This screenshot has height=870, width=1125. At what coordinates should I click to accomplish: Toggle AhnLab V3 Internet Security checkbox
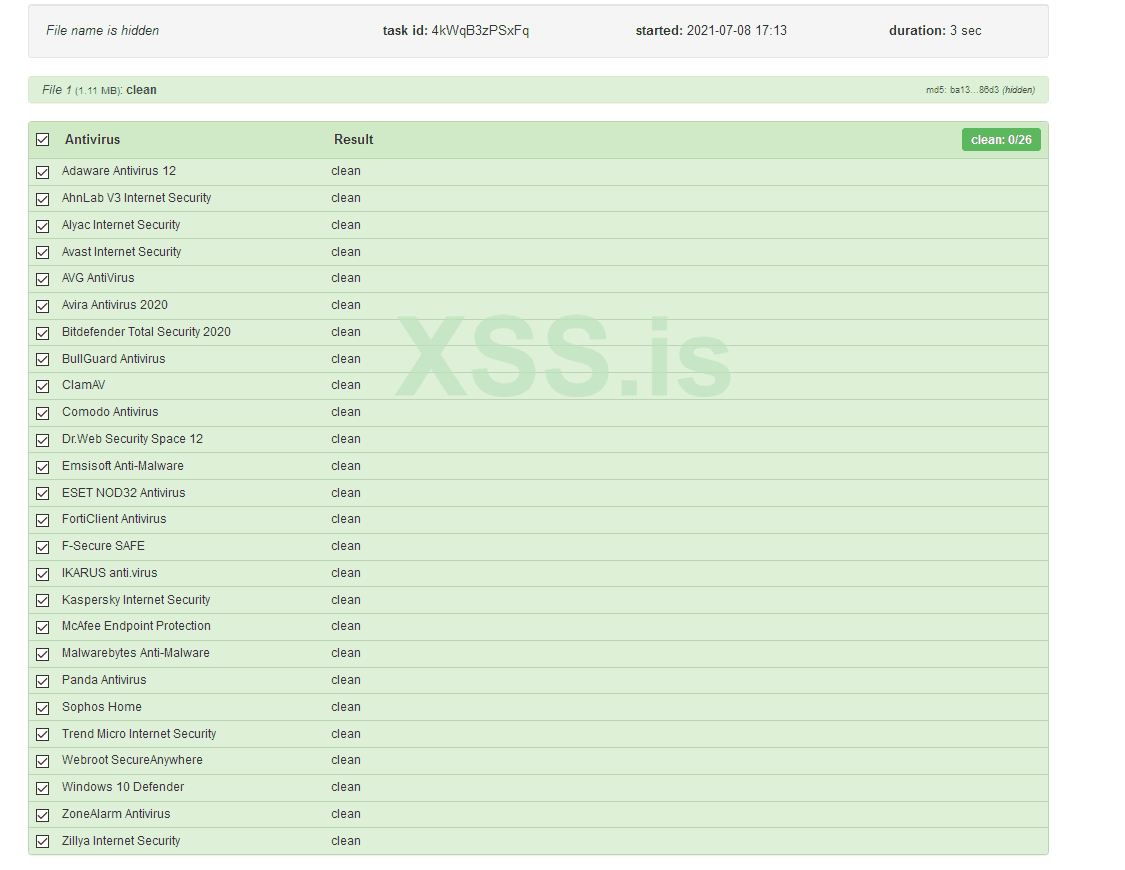pyautogui.click(x=43, y=199)
